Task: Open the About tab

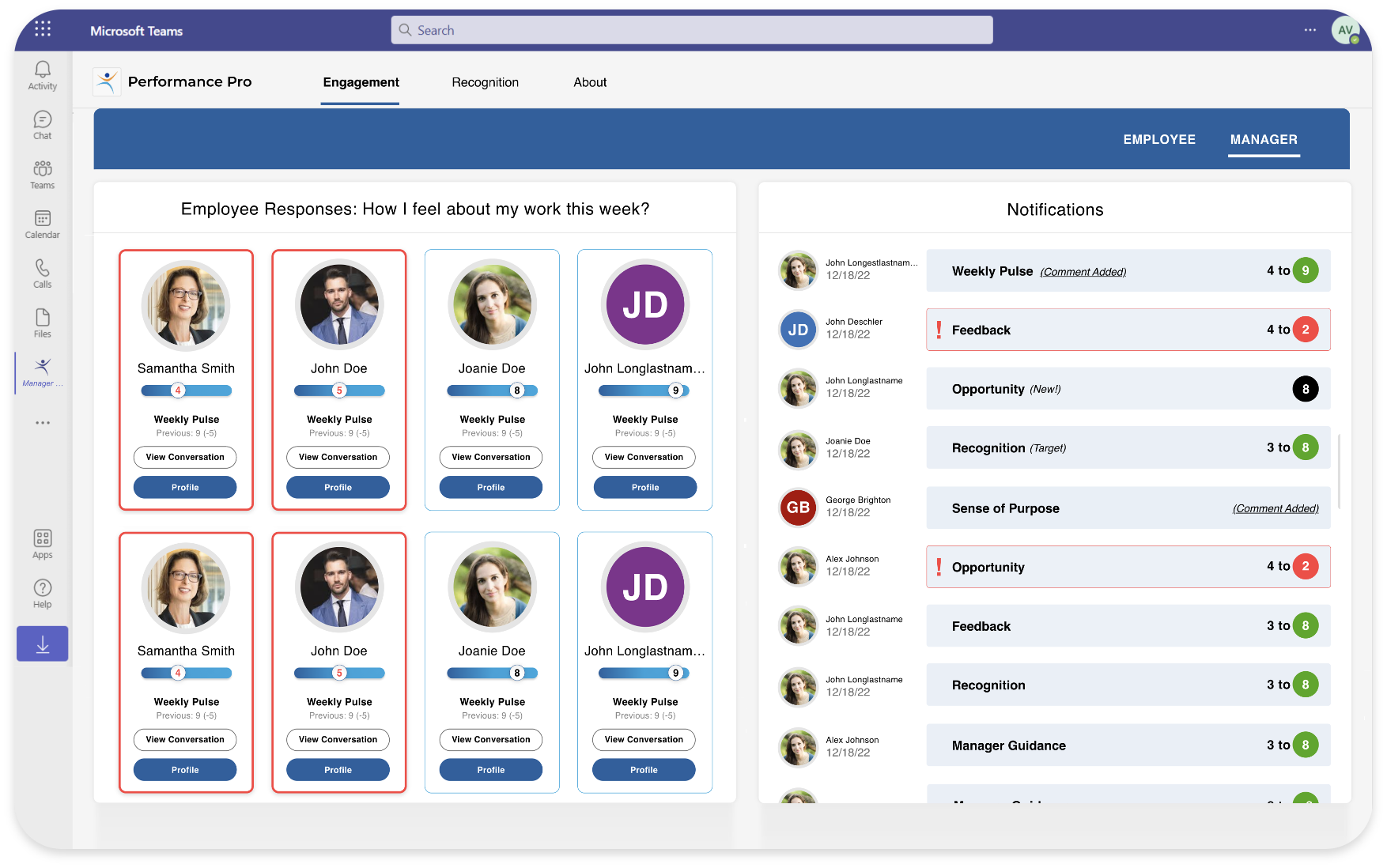Action: point(590,82)
